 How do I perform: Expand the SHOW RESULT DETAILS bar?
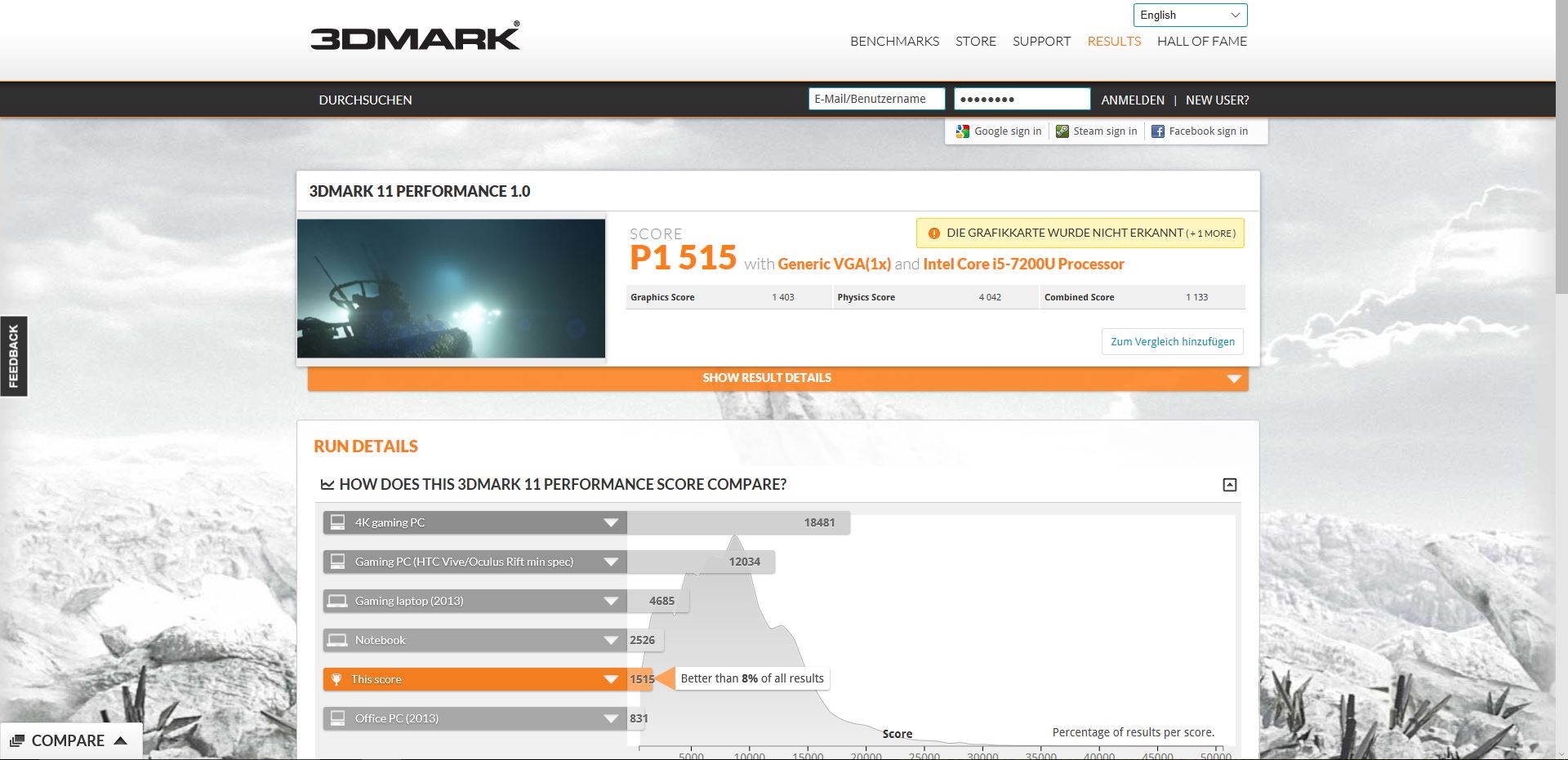pos(777,378)
